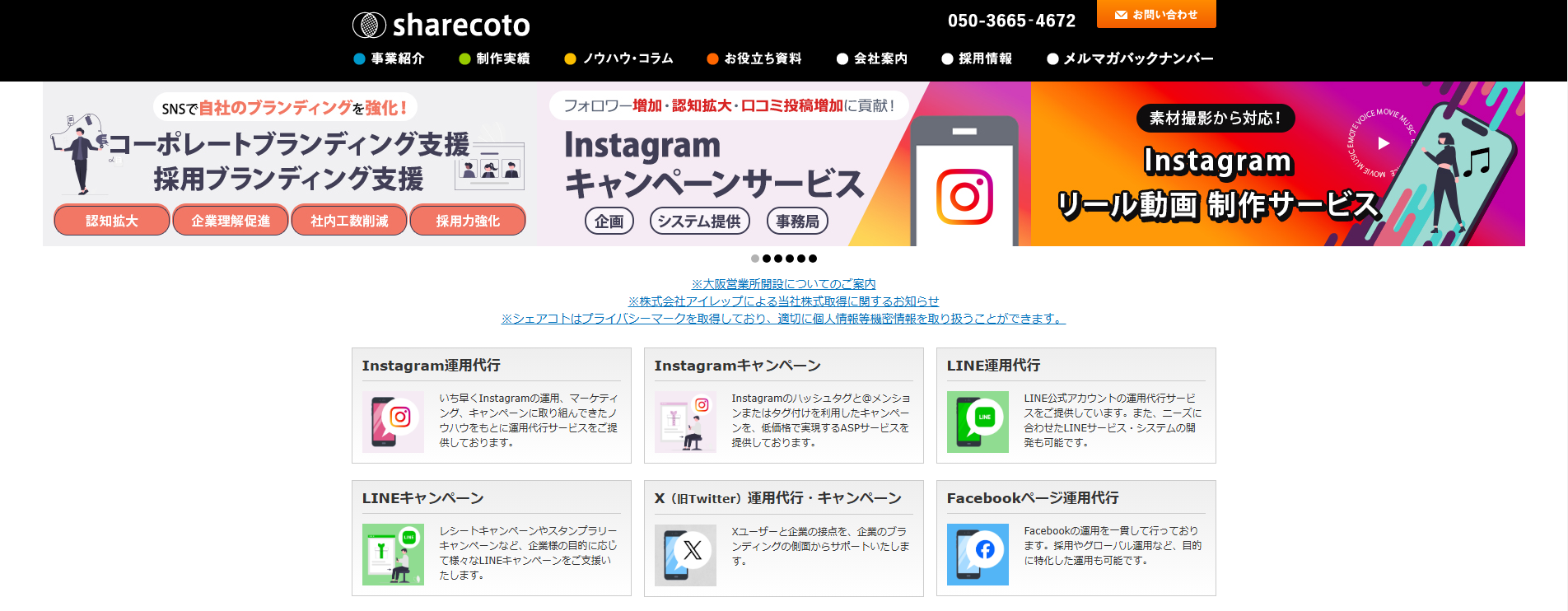
Task: Open the 採用情報 menu
Action: coord(977,58)
